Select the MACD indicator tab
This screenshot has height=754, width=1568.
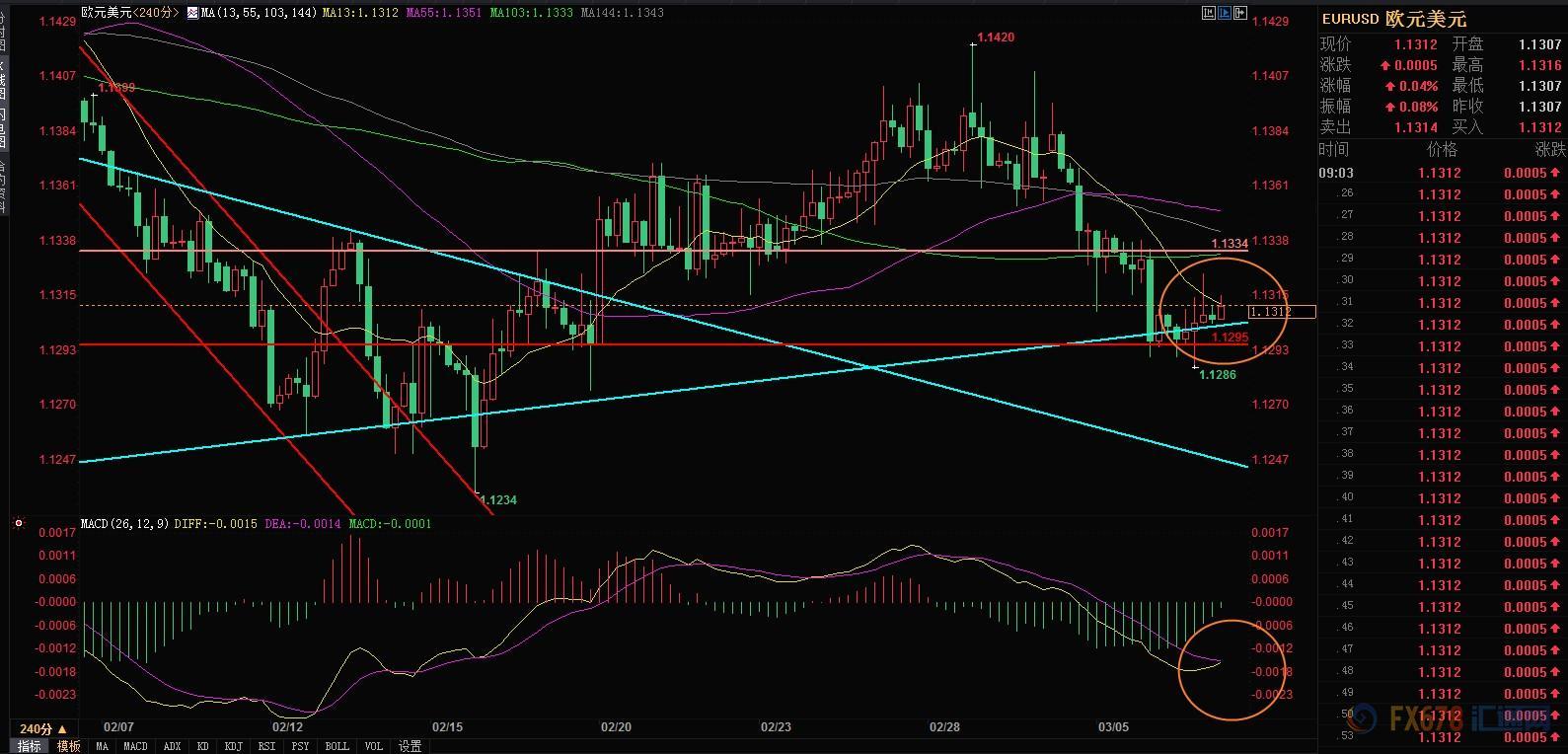[x=135, y=746]
